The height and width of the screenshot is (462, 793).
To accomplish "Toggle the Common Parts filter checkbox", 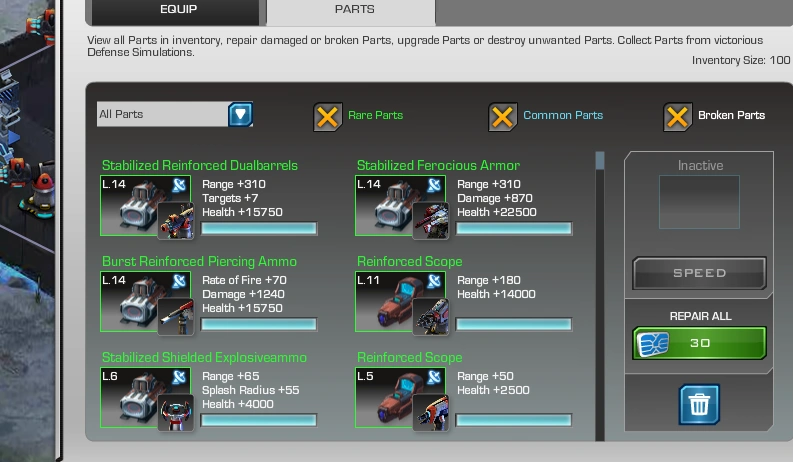I will pyautogui.click(x=502, y=117).
